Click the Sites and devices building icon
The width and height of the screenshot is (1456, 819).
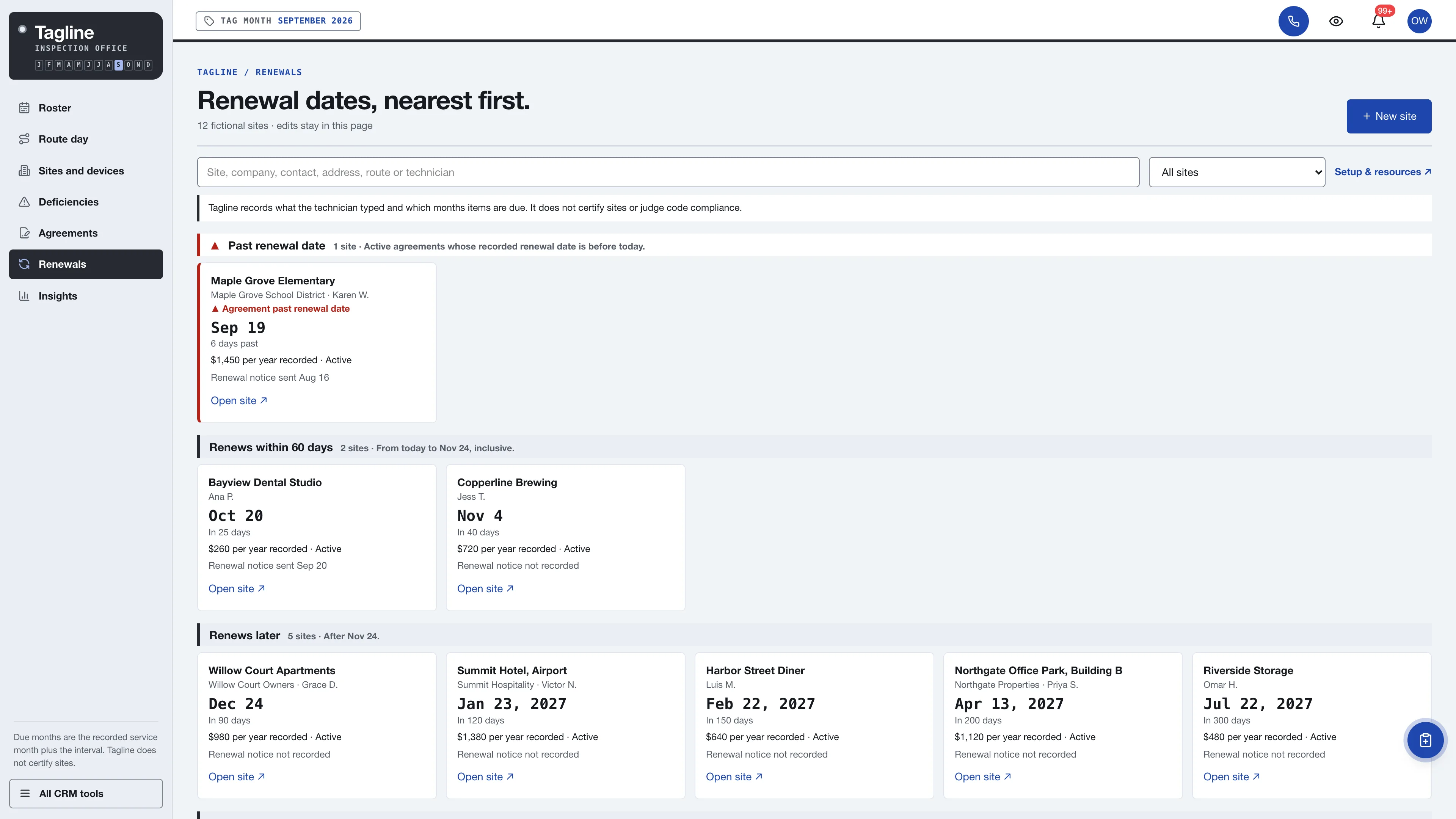point(24,171)
